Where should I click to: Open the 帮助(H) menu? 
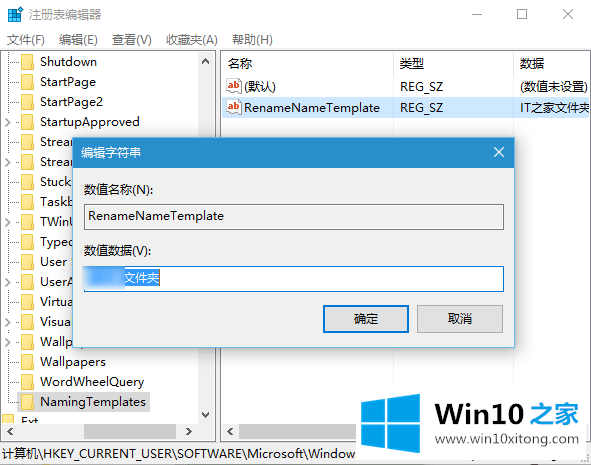coord(252,40)
